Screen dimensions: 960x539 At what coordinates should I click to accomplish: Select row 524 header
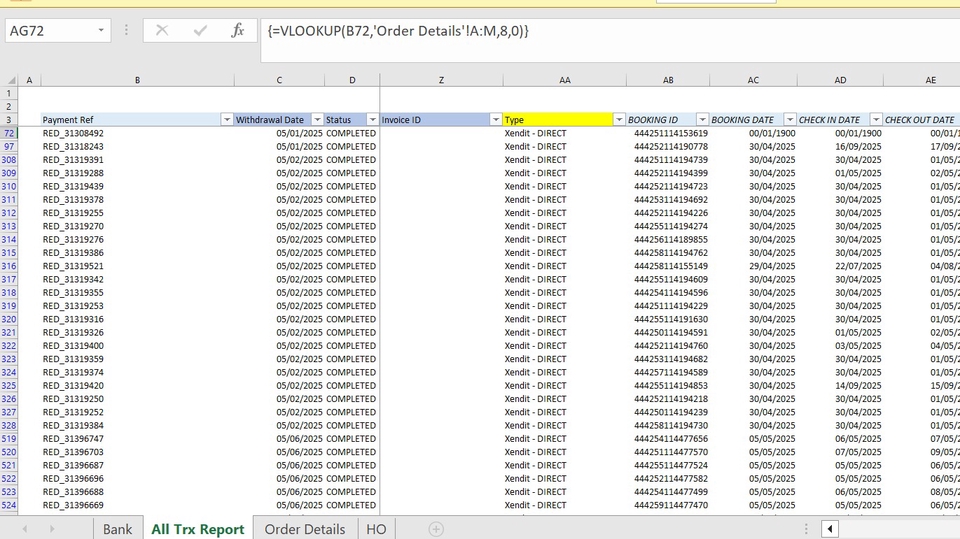tap(9, 505)
